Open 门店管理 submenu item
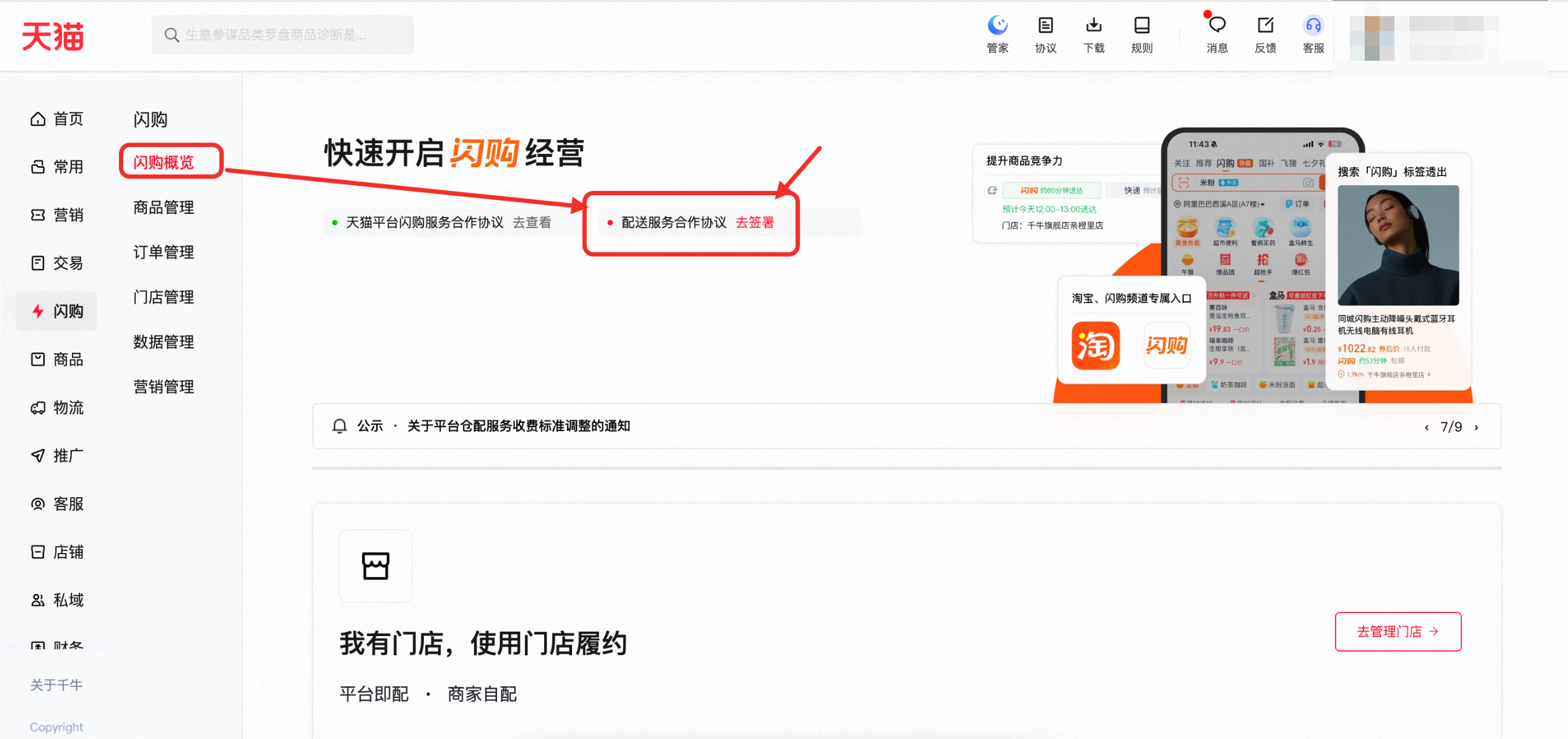This screenshot has width=1568, height=739. (164, 297)
